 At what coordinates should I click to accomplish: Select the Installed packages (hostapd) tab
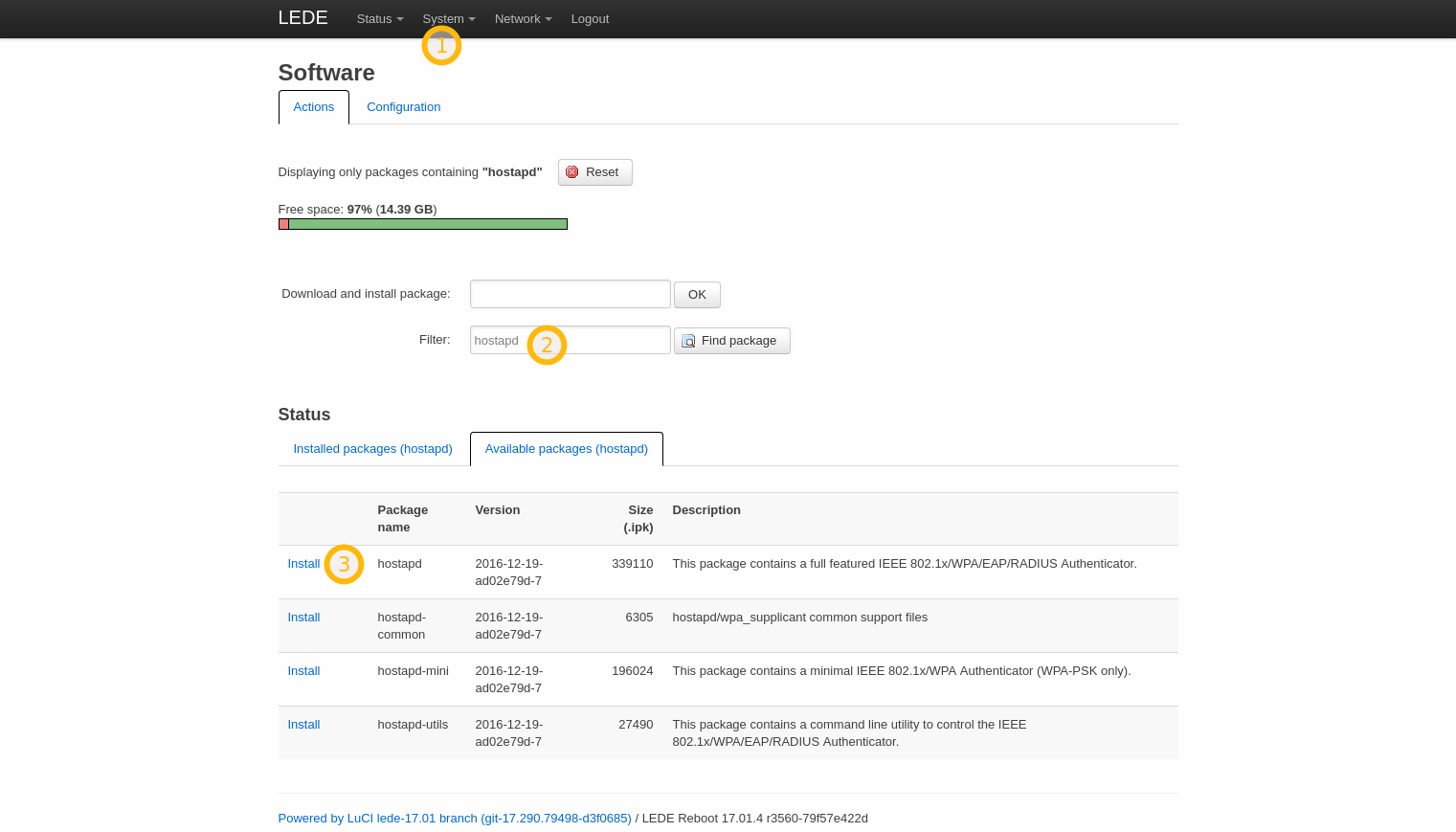(x=372, y=448)
